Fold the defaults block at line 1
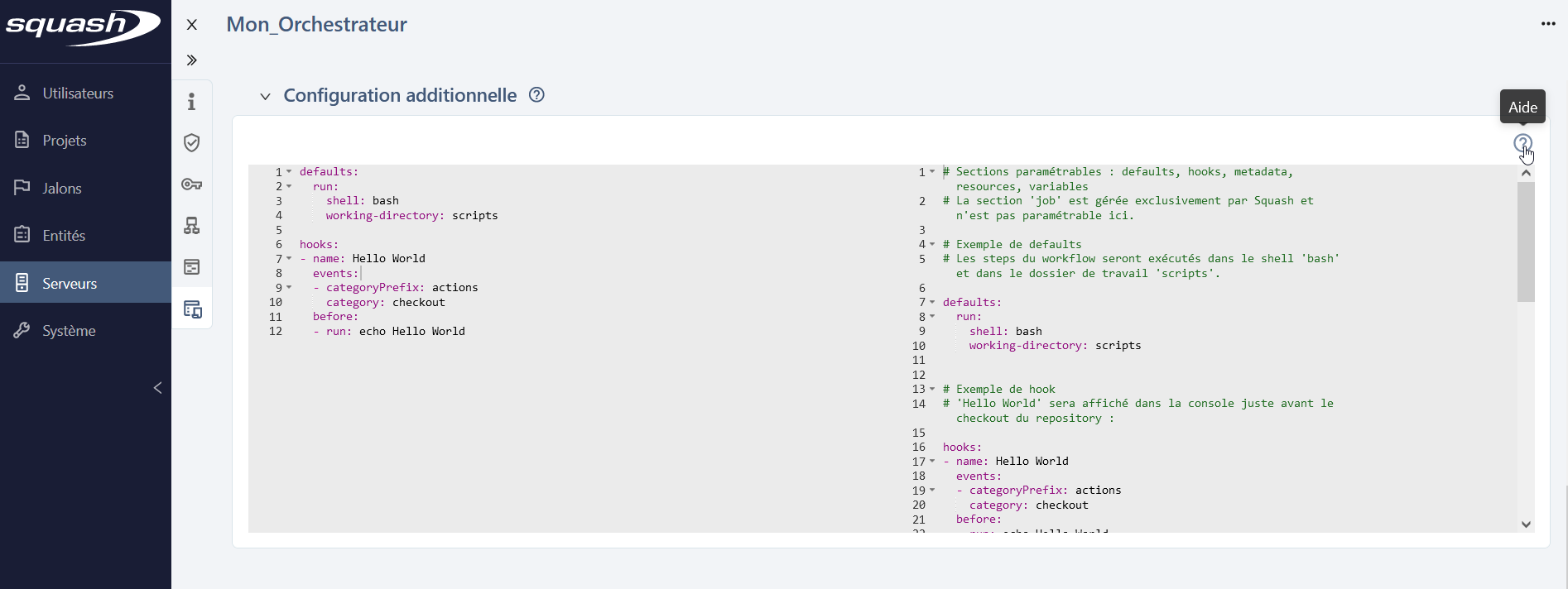 (289, 172)
